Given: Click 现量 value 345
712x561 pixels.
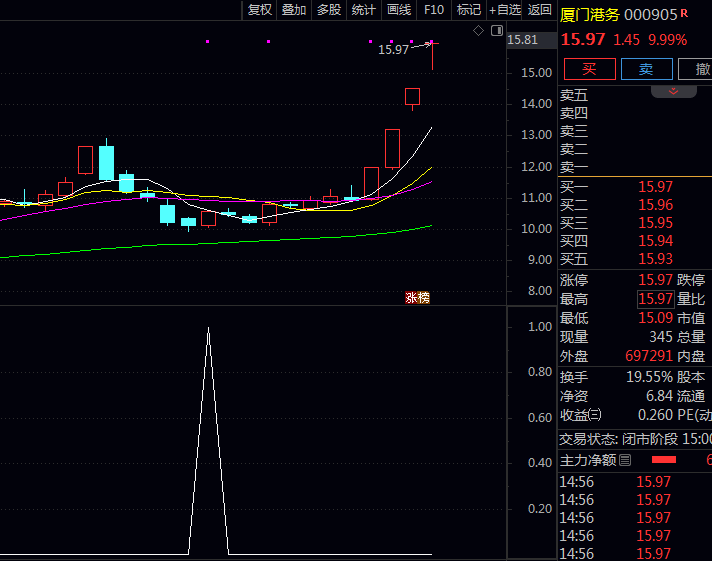Looking at the screenshot, I should click(x=661, y=337).
